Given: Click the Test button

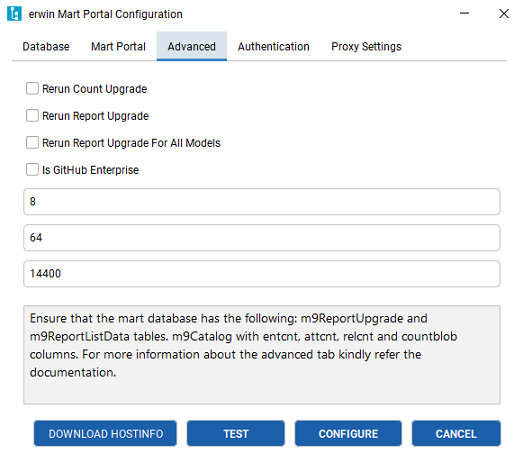Looking at the screenshot, I should point(236,433).
